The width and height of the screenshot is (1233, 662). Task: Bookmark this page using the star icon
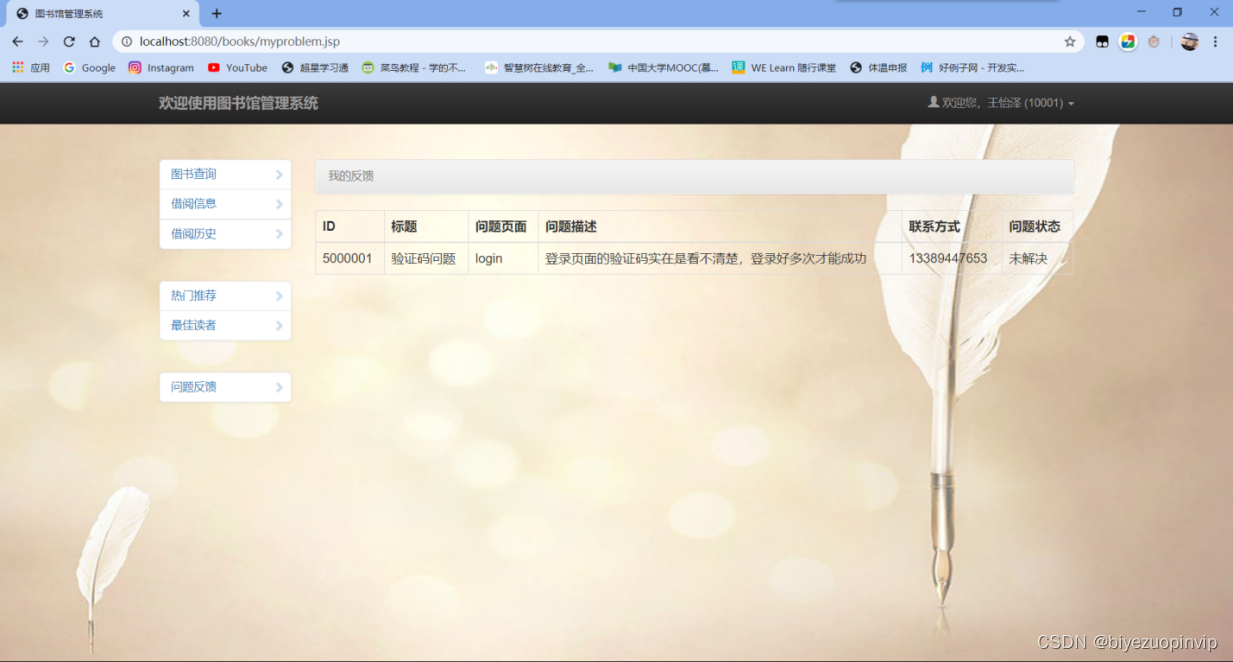(x=1069, y=42)
